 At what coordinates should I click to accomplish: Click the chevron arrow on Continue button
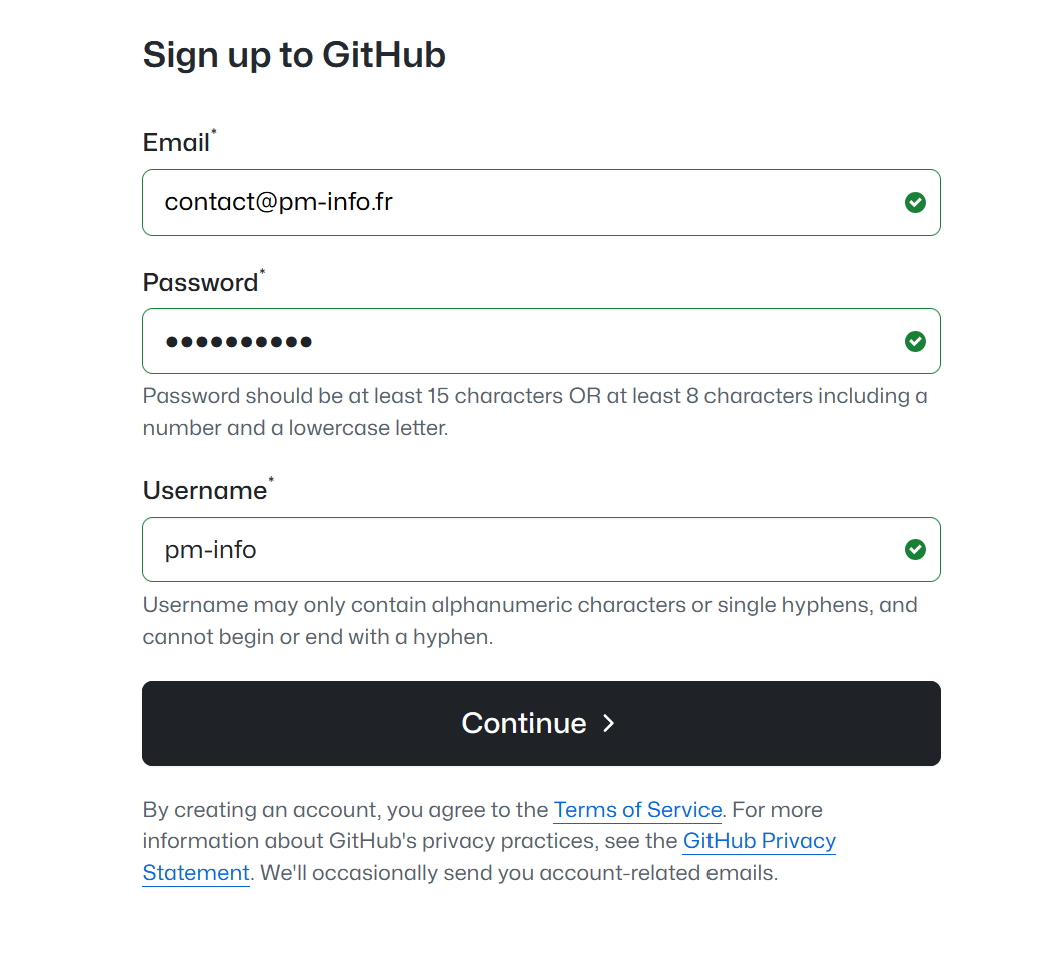pos(609,724)
